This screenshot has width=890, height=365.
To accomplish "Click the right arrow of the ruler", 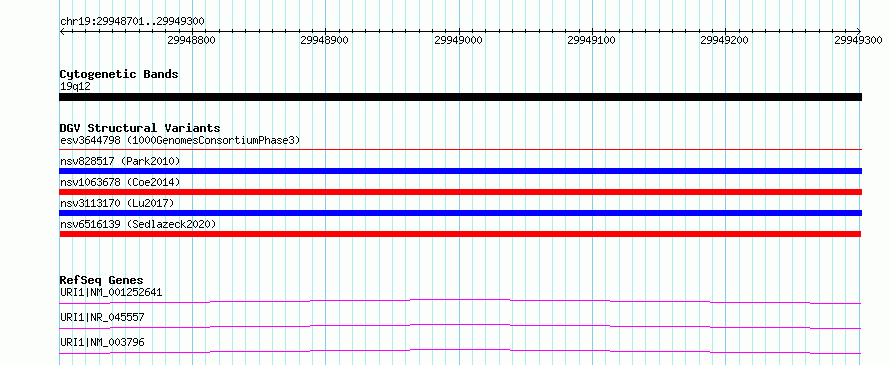I will tap(859, 32).
